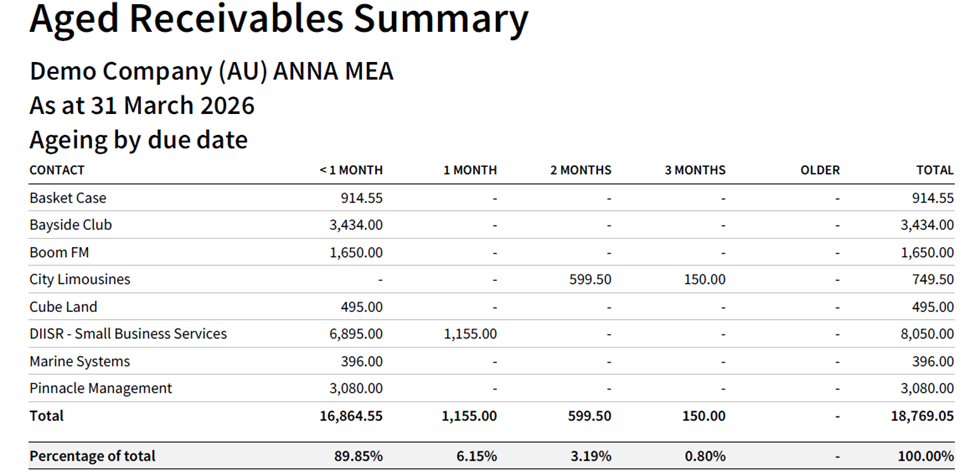This screenshot has height=476, width=975.
Task: Click the Basket Case contact name
Action: click(x=68, y=198)
